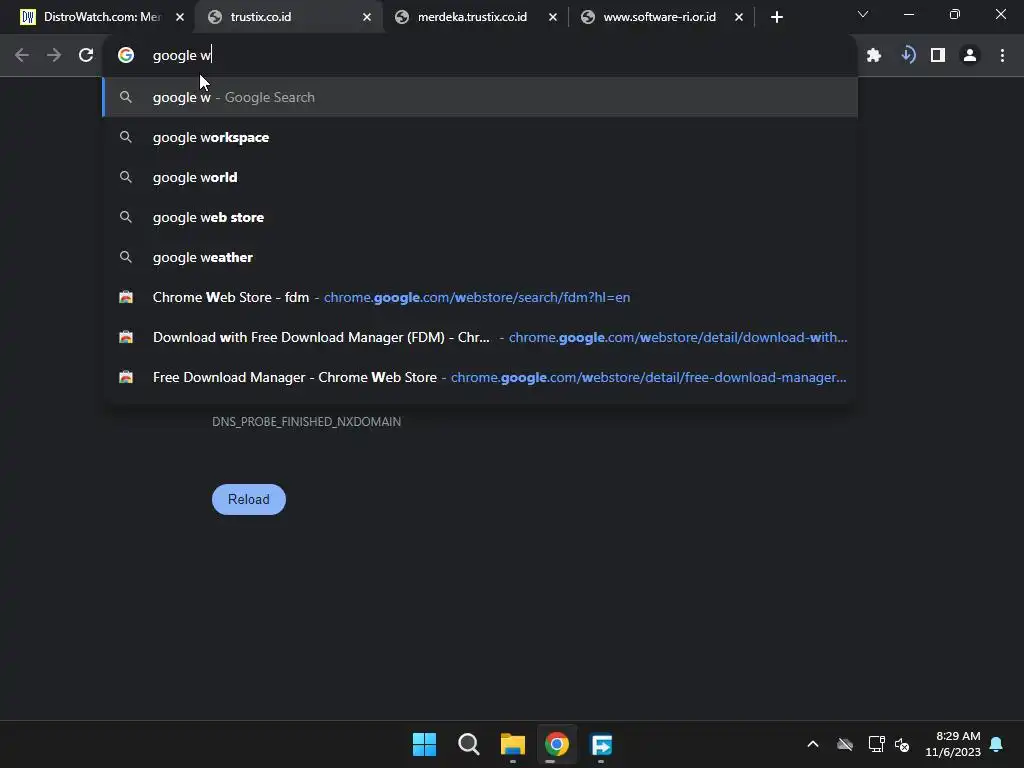
Task: Open Chrome three-dot menu
Action: (1002, 56)
